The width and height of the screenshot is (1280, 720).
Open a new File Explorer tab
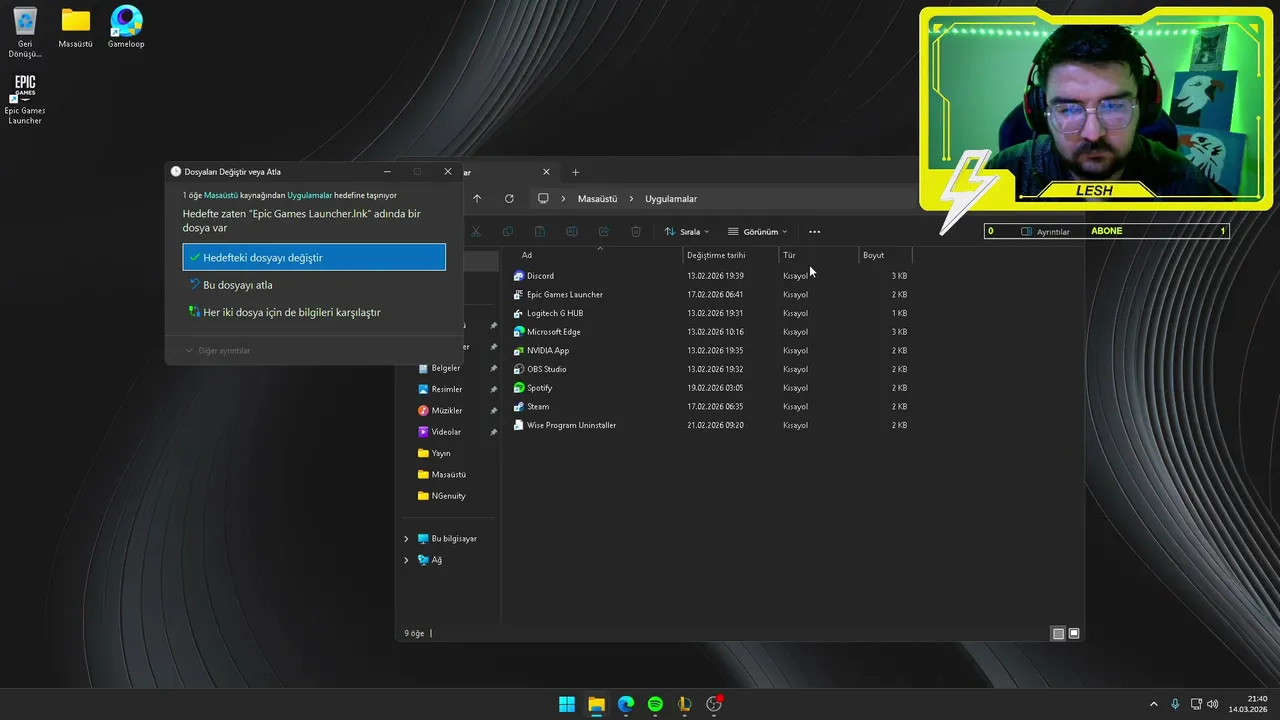[x=575, y=172]
